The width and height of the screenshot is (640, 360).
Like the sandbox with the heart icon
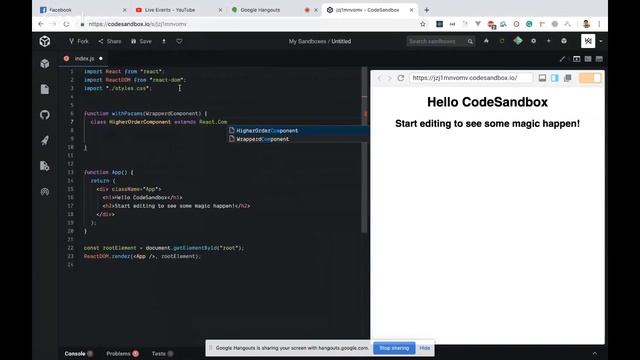[179, 41]
